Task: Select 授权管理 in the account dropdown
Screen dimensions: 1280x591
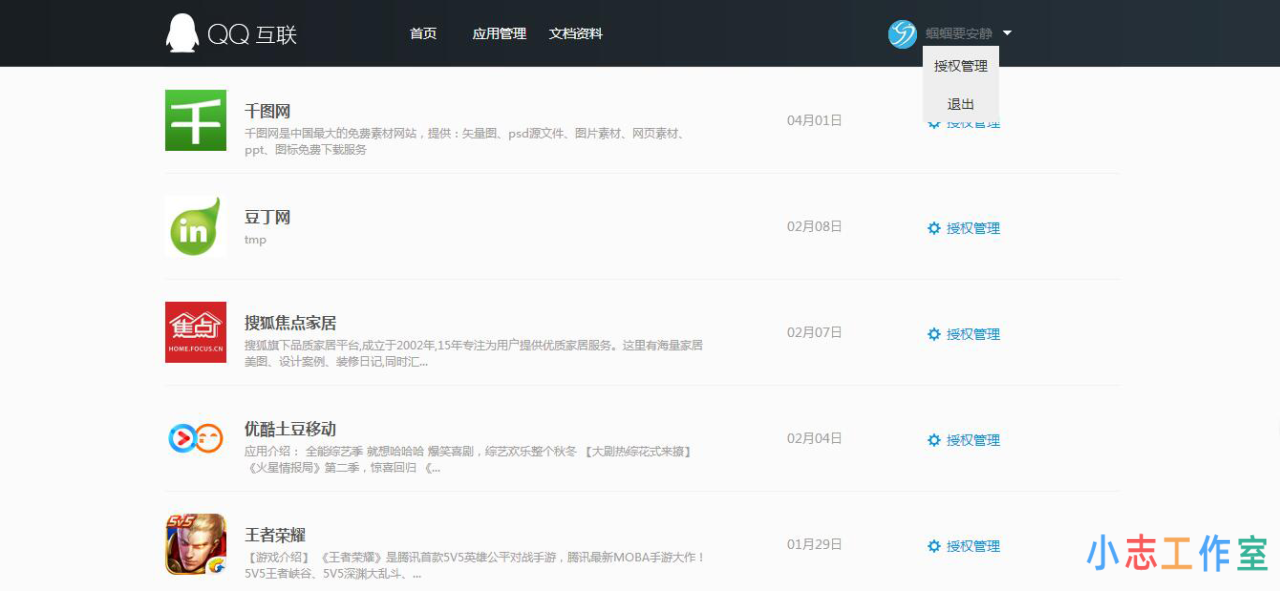Action: 959,67
